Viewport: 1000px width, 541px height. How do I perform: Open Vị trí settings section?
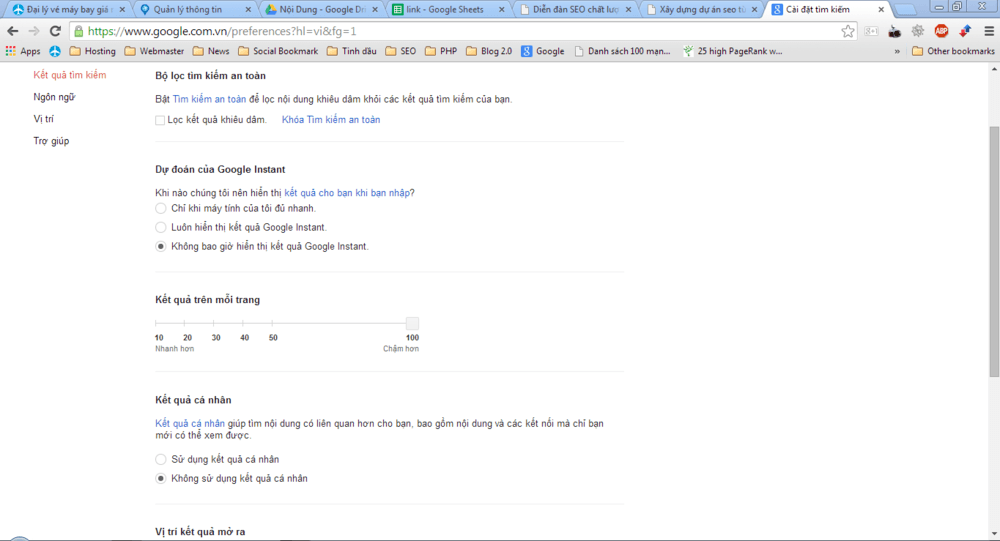click(x=43, y=119)
